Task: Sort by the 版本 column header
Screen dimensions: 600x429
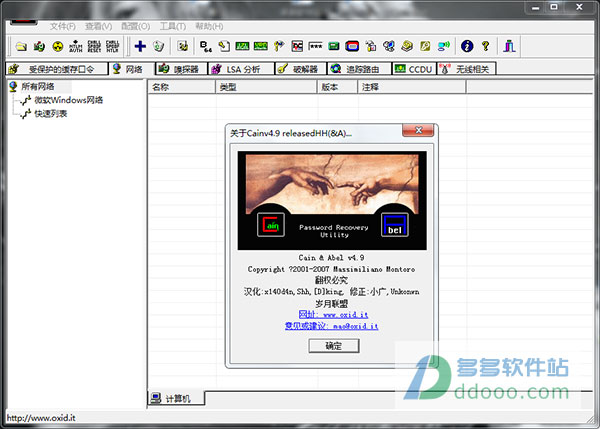Action: click(338, 87)
